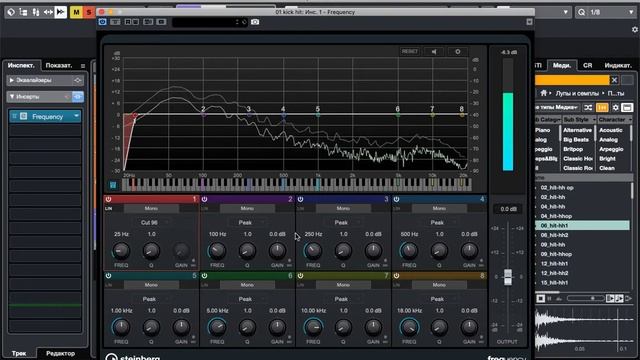
Task: Switch to the Показат. tab
Action: [x=59, y=65]
